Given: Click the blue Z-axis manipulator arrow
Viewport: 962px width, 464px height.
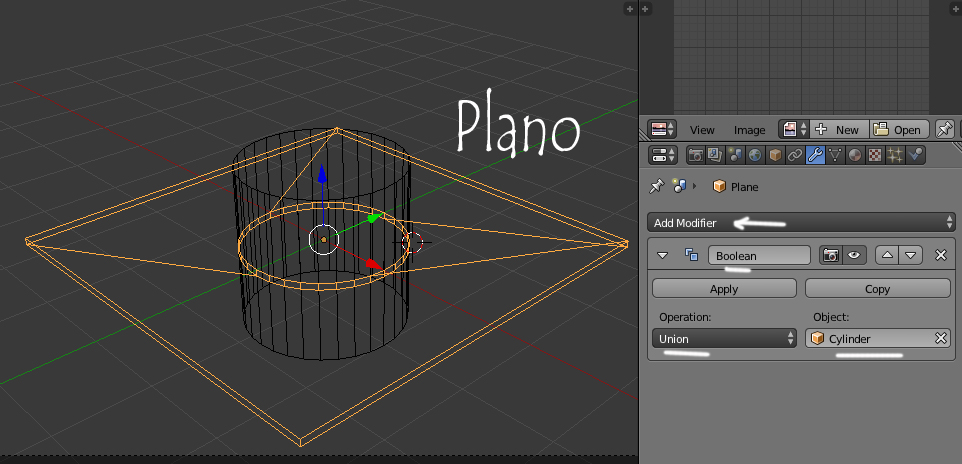Looking at the screenshot, I should tap(322, 173).
